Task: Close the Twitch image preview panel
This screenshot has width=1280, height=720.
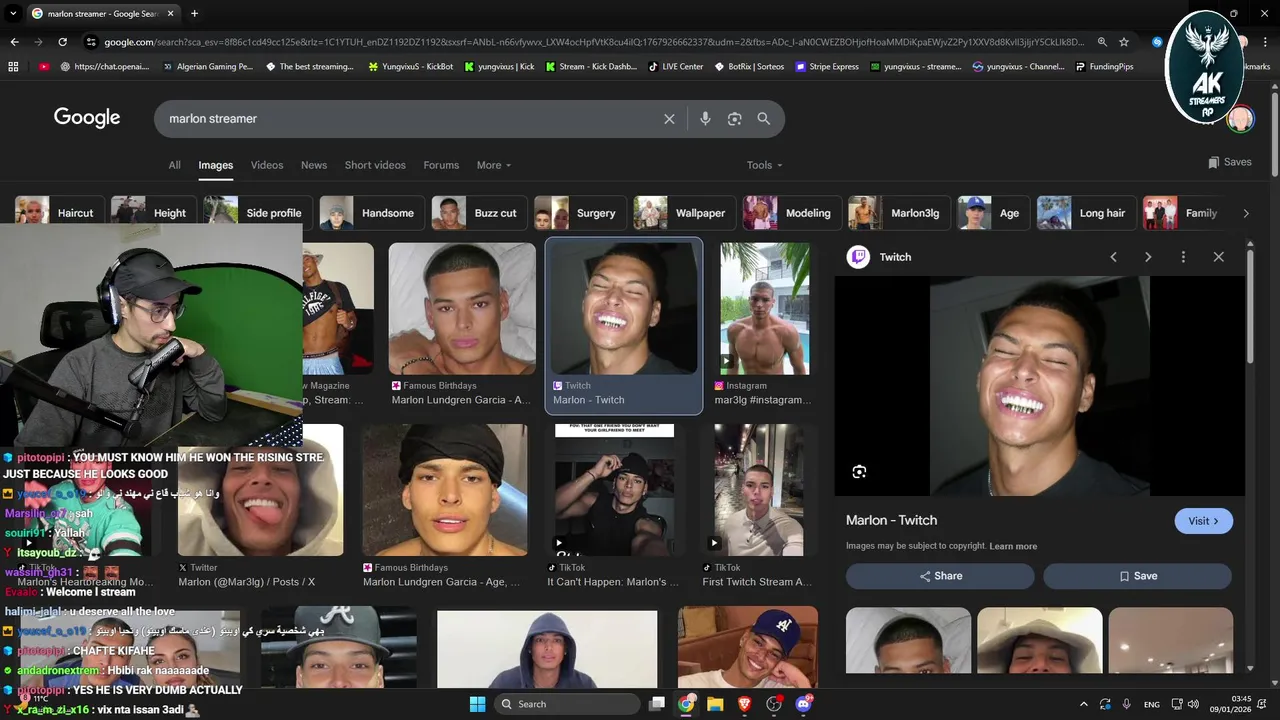Action: (x=1218, y=257)
